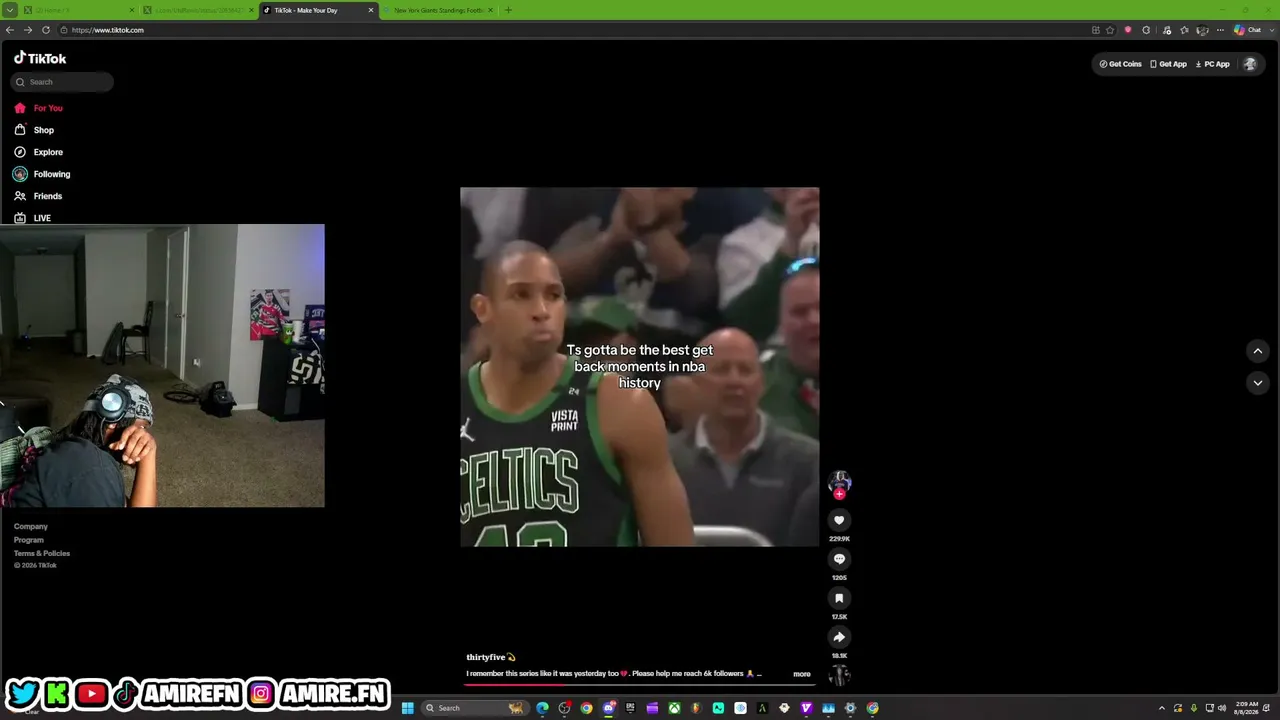Like the video with the heart icon
Viewport: 1280px width, 720px height.
(x=839, y=520)
